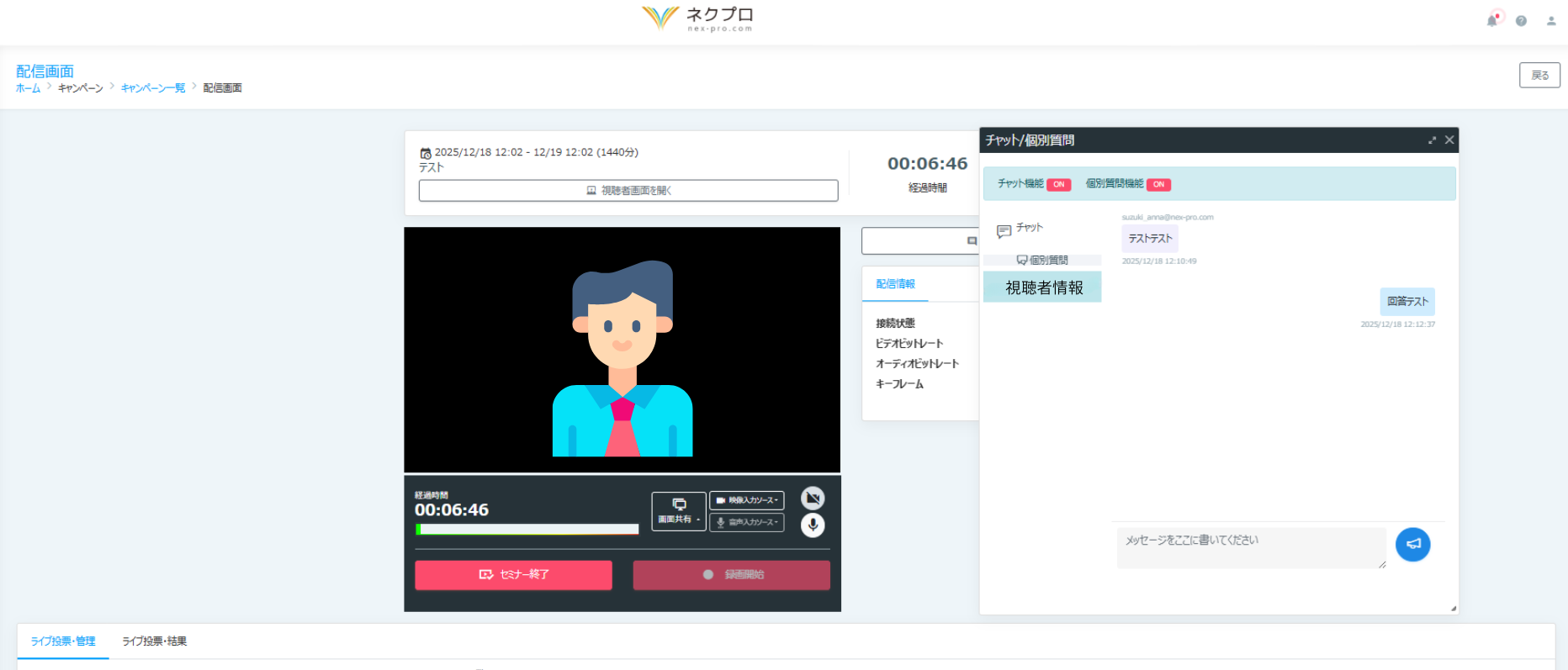Open the user account icon
Image resolution: width=1568 pixels, height=670 pixels.
(x=1550, y=21)
